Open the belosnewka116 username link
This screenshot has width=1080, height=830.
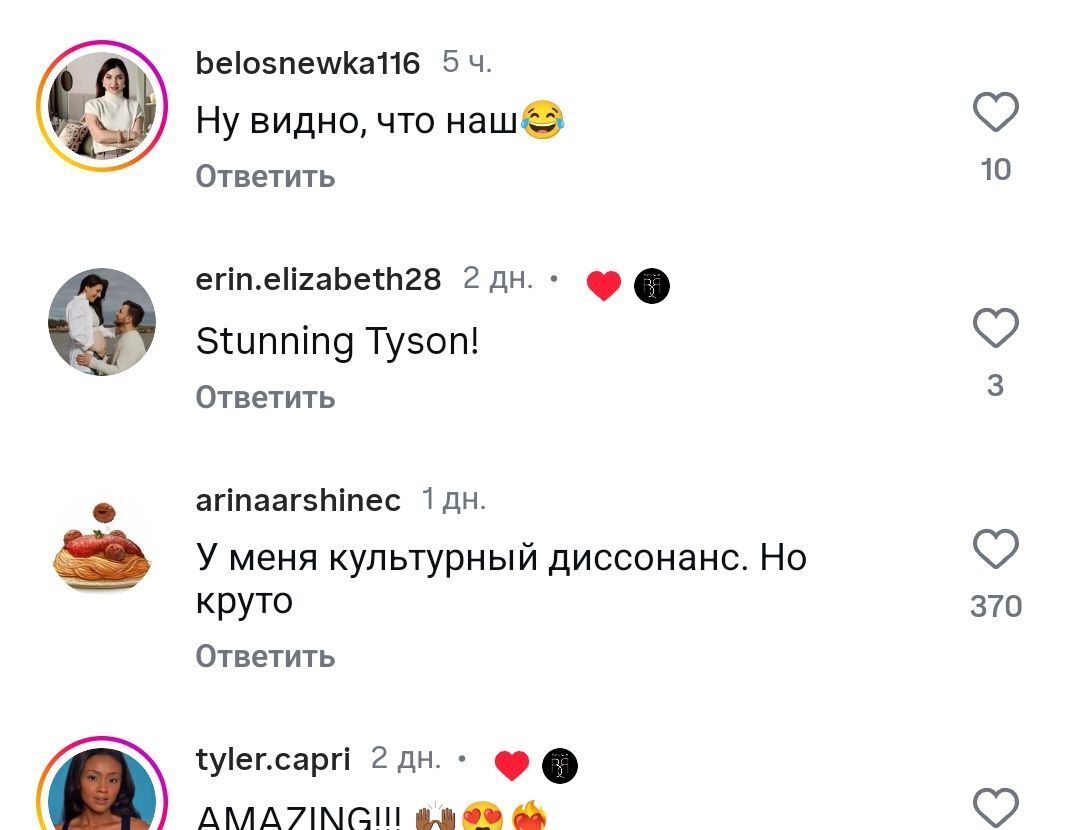pos(307,63)
